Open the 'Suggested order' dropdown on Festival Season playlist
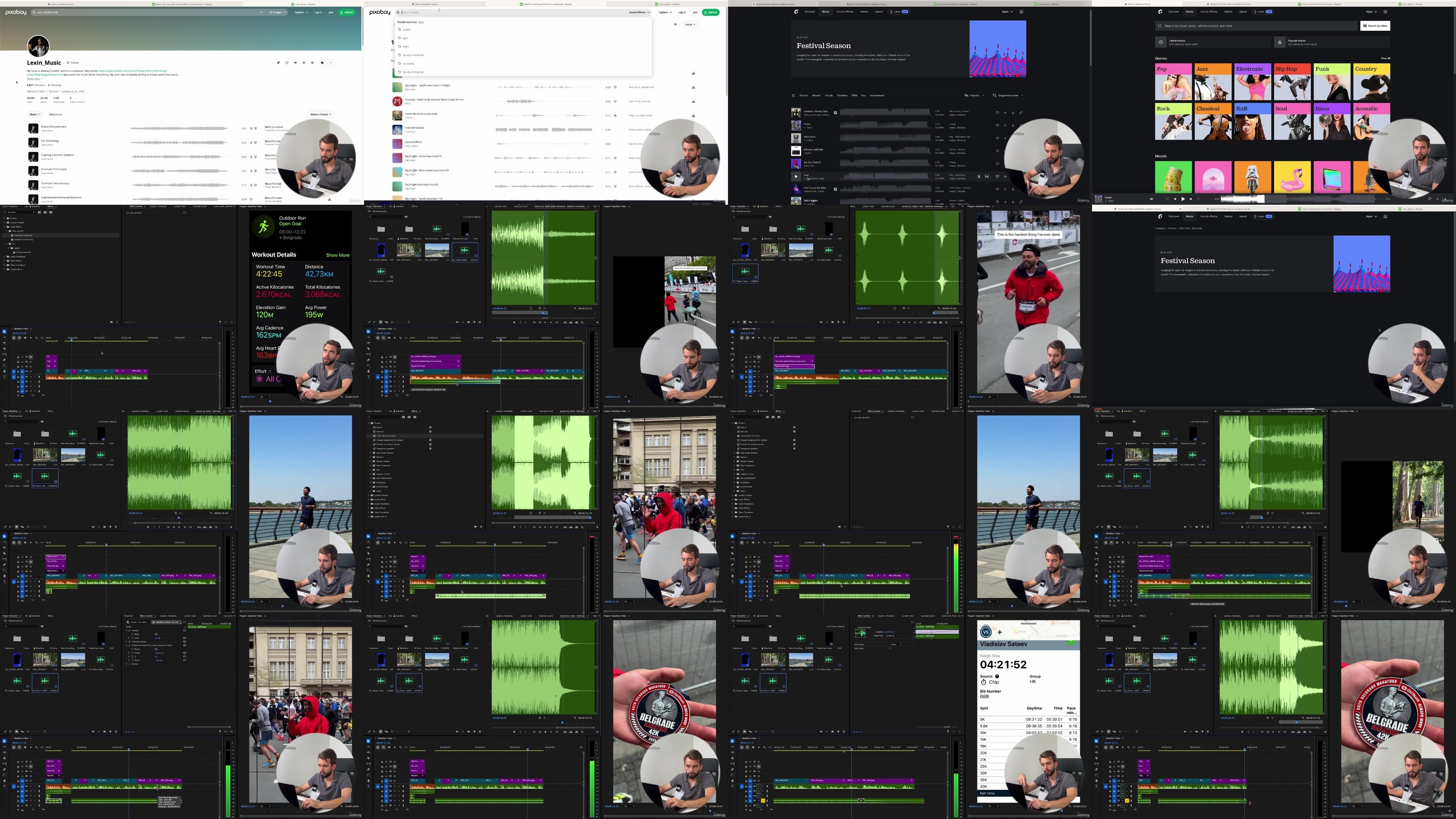1456x819 pixels. (x=1008, y=96)
